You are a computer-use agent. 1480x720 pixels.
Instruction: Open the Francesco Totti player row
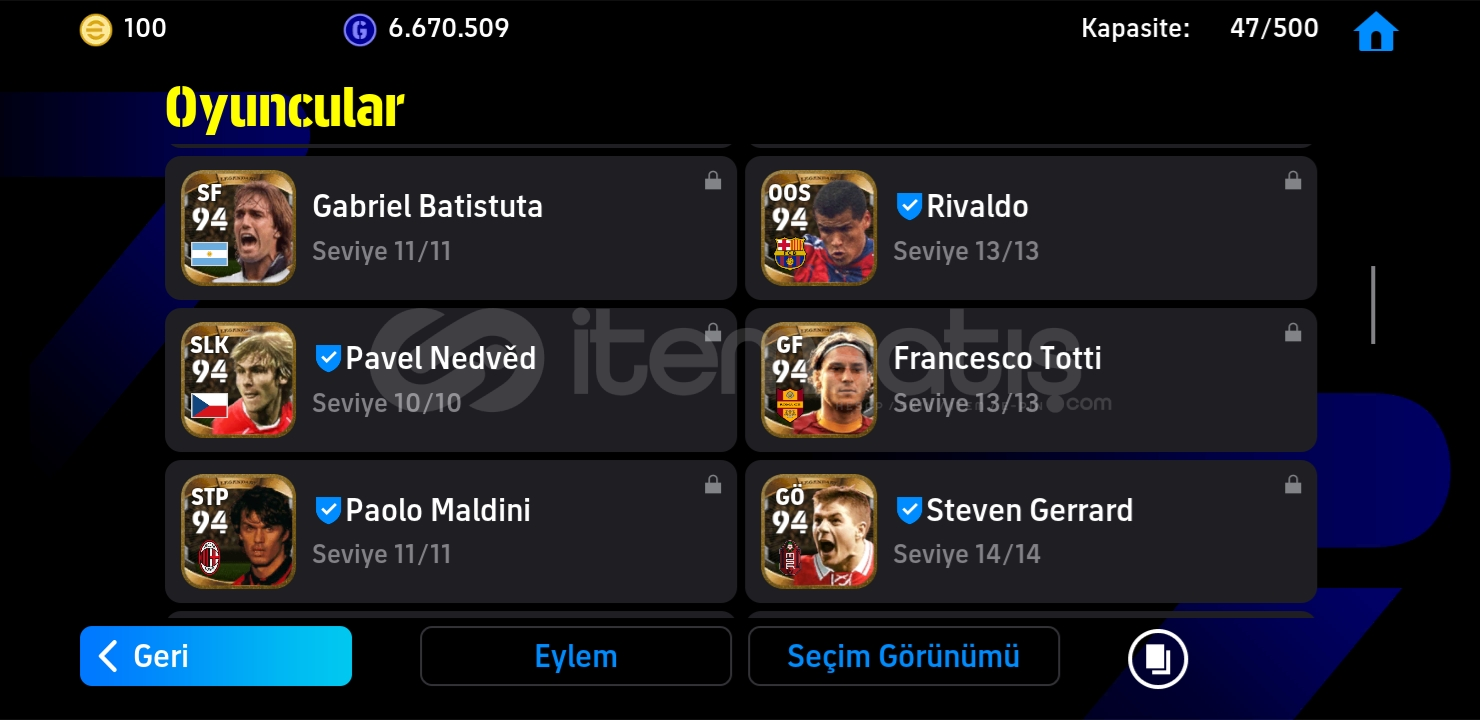[1031, 380]
